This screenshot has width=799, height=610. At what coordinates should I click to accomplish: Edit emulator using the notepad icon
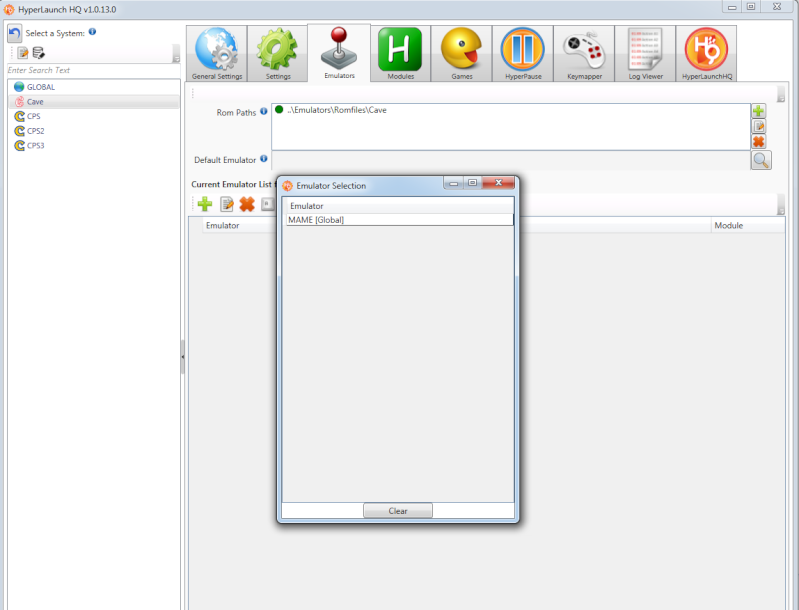(226, 204)
